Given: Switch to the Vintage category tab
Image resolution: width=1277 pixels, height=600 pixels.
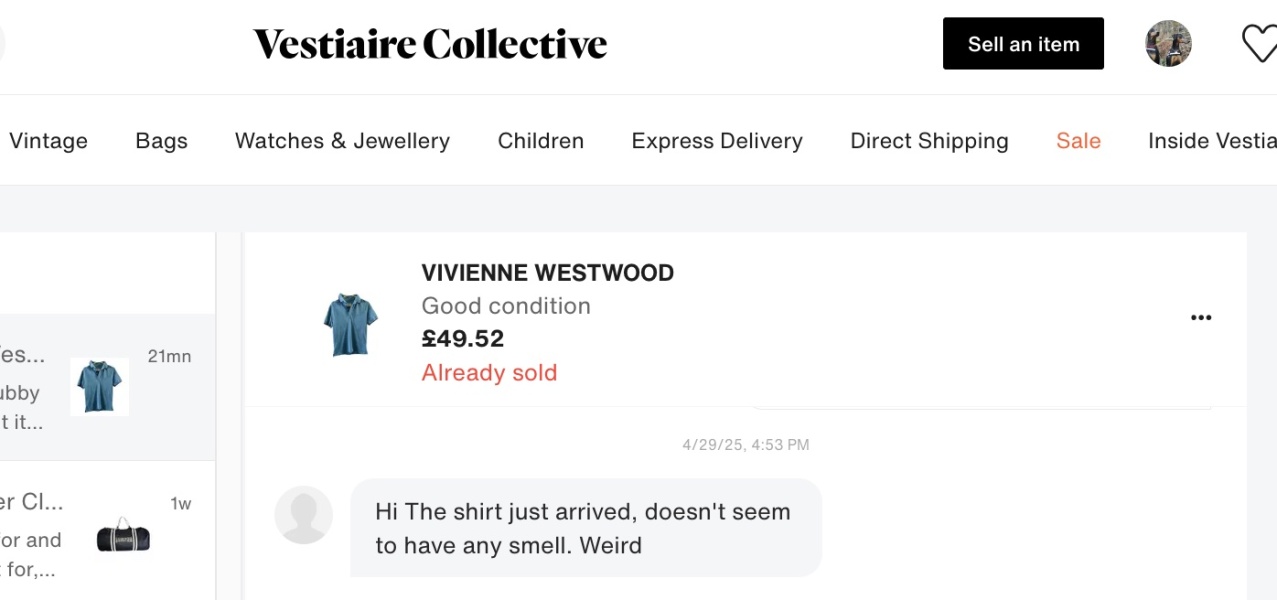Looking at the screenshot, I should [x=48, y=141].
